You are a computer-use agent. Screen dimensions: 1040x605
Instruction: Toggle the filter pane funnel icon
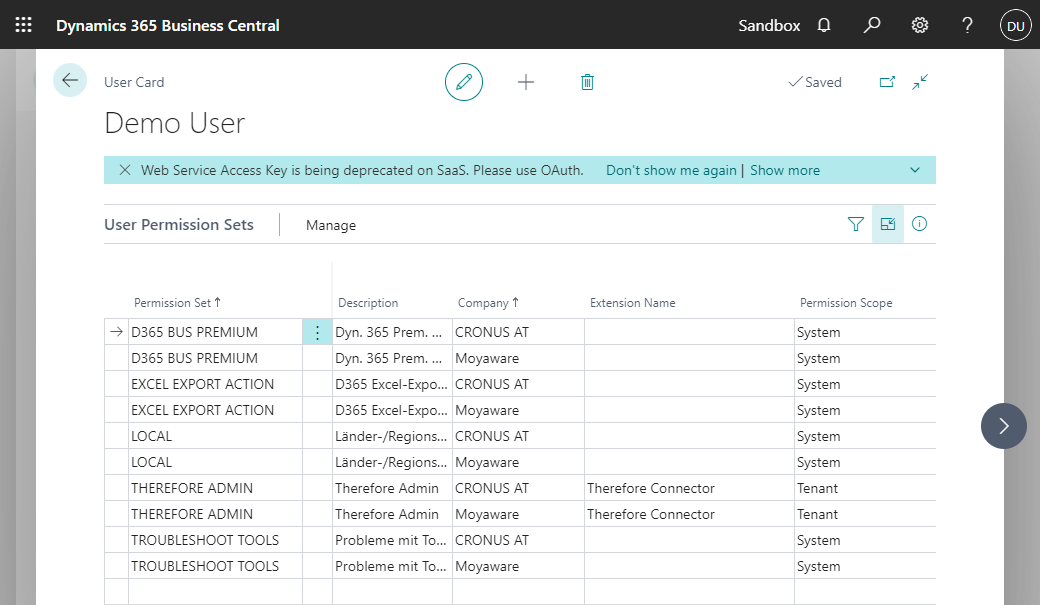click(855, 225)
